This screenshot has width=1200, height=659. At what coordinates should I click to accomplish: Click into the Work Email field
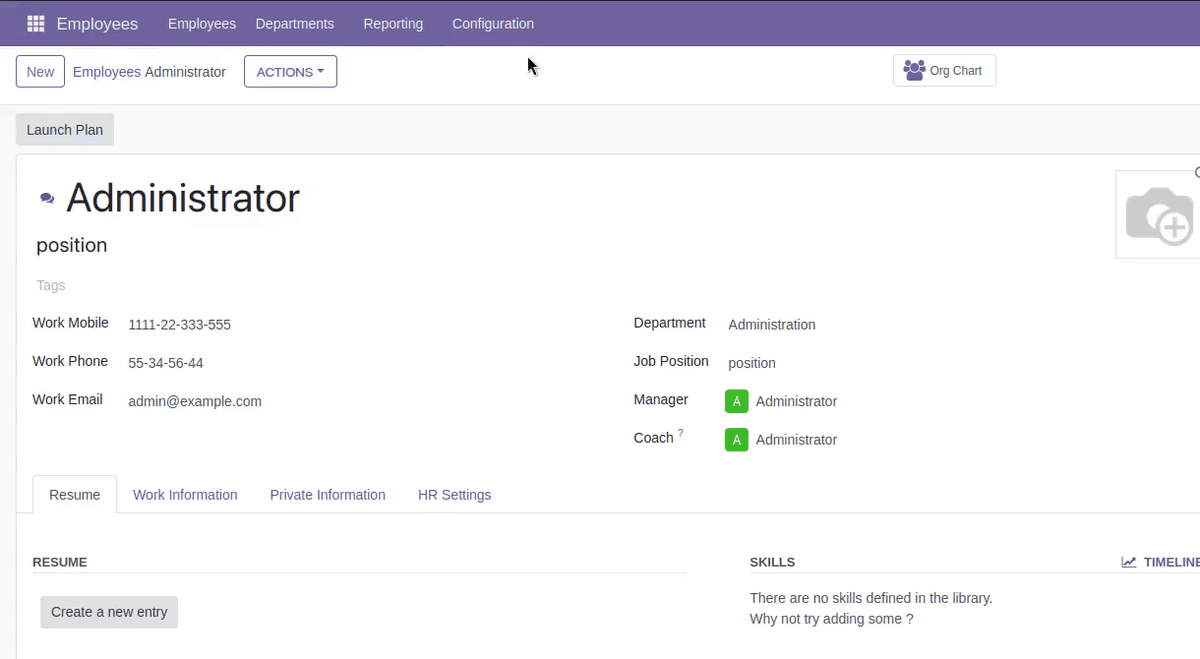point(300,401)
